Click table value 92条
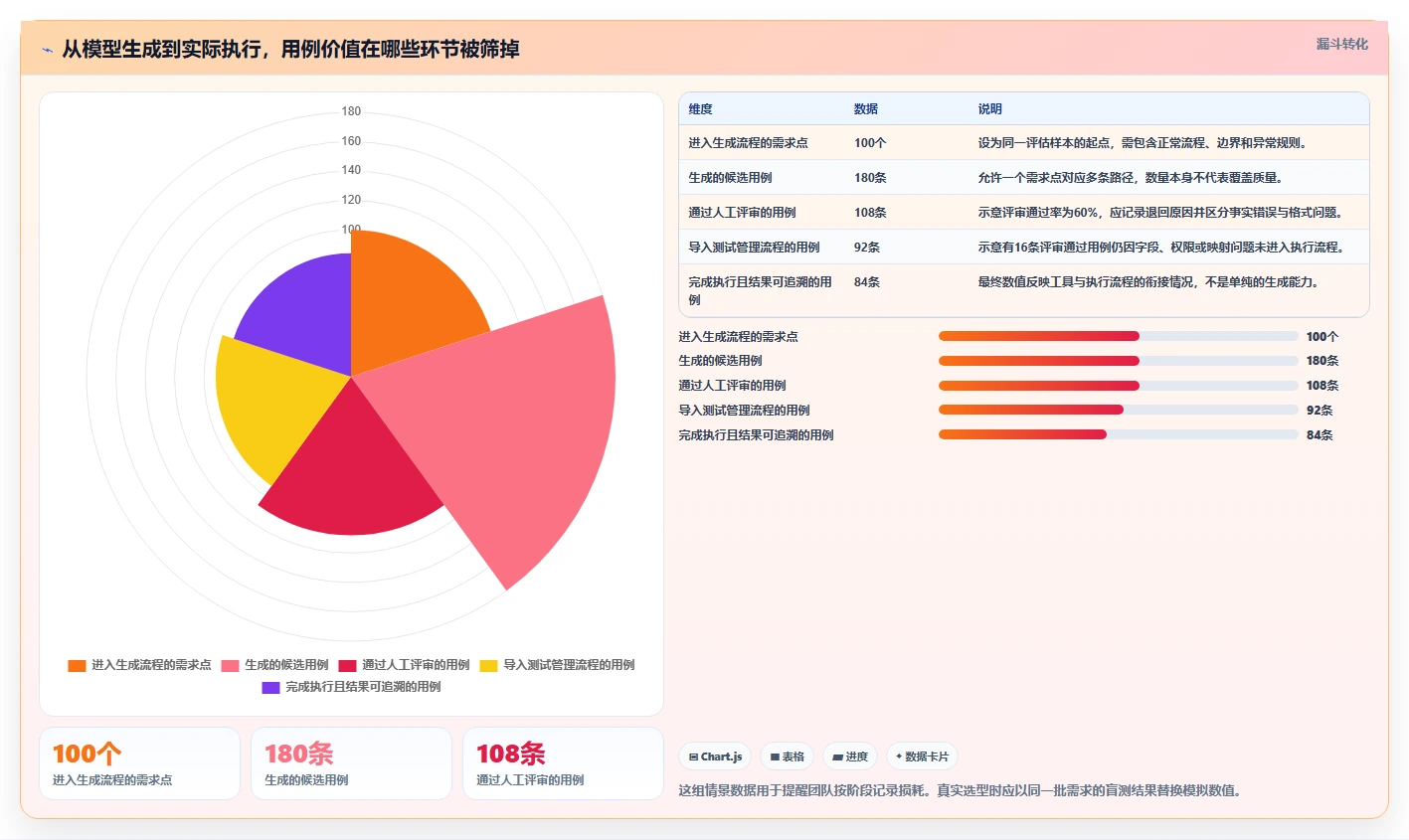 867,248
